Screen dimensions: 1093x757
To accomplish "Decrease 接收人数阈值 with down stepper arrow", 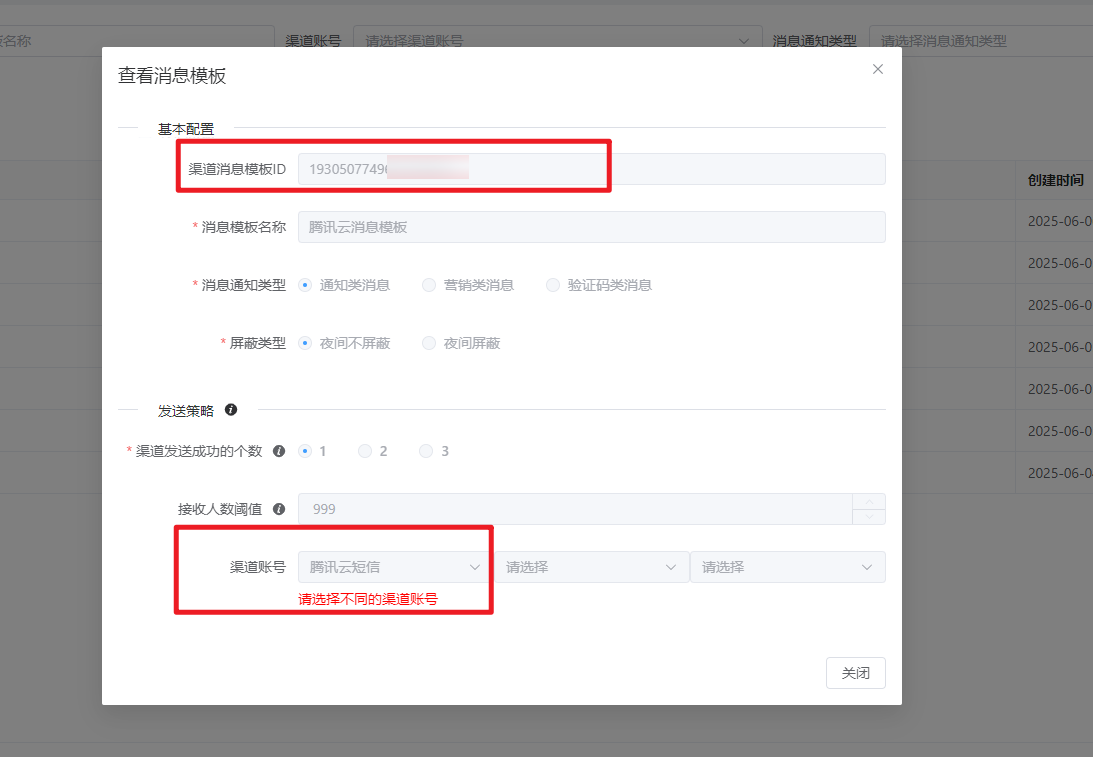I will 869,517.
